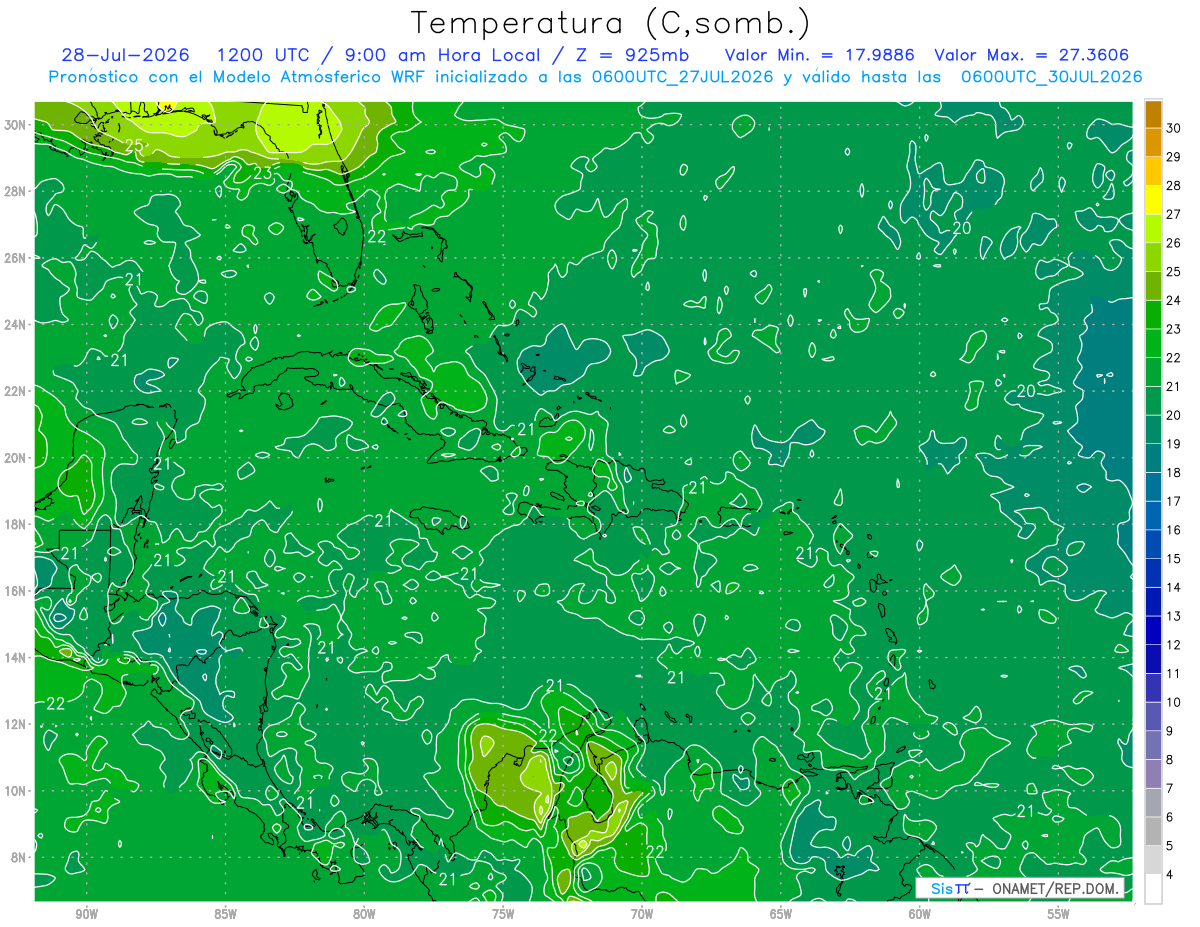The image size is (1200, 927).
Task: Click the "10N" latitude label
Action: click(16, 790)
